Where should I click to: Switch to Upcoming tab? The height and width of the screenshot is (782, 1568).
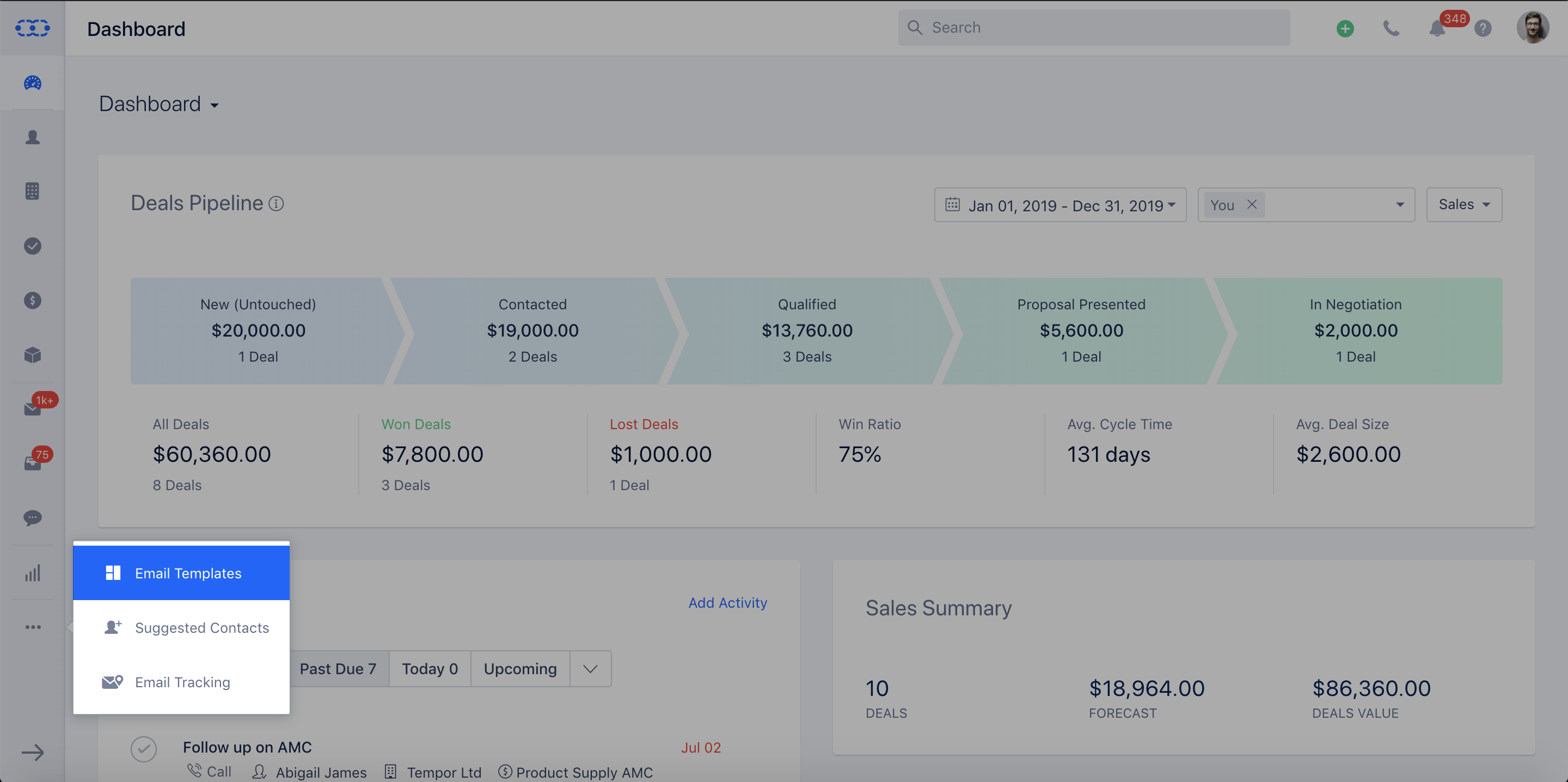(x=520, y=669)
